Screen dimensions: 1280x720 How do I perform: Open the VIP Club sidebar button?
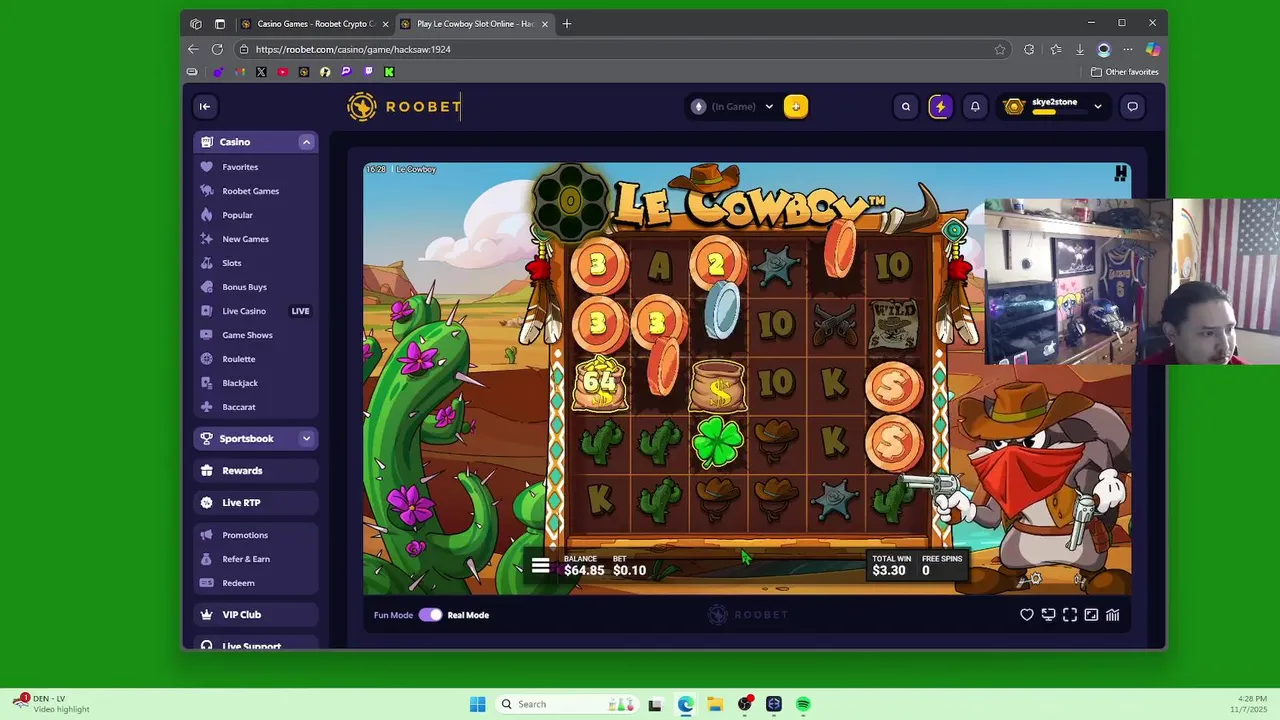click(x=256, y=615)
